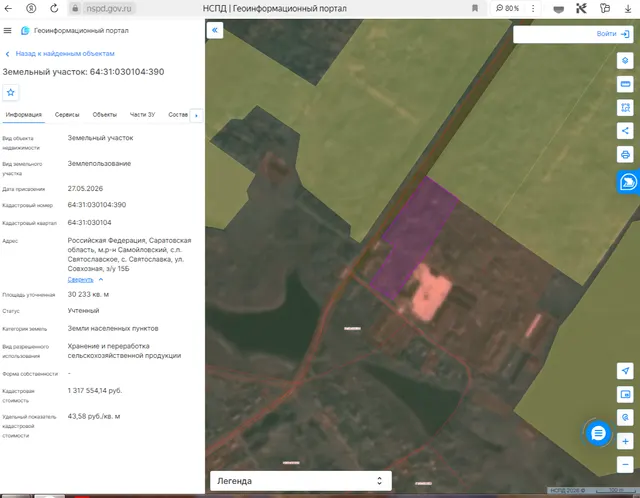Open the hamburger main menu
640x498 pixels.
(7, 31)
